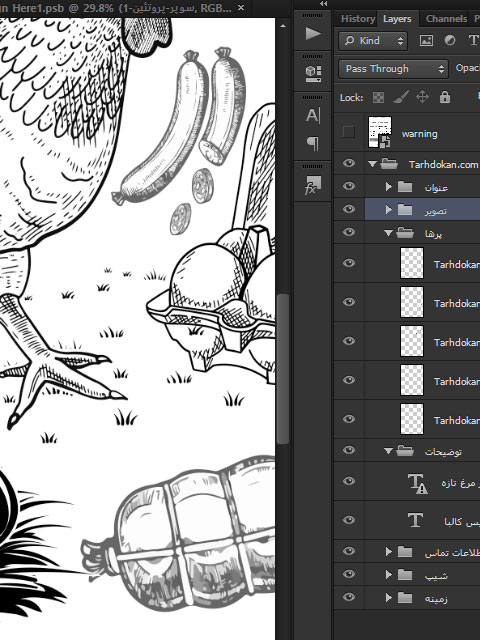This screenshot has height=640, width=480.
Task: Click folder icon of زمینه group
Action: pos(405,598)
